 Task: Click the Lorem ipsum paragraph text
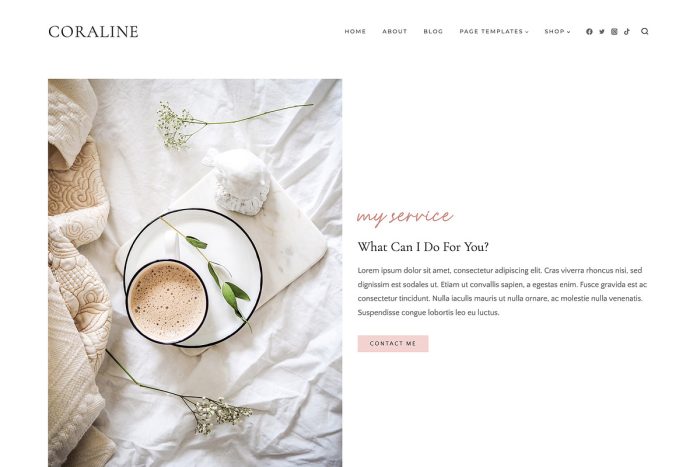click(x=502, y=291)
